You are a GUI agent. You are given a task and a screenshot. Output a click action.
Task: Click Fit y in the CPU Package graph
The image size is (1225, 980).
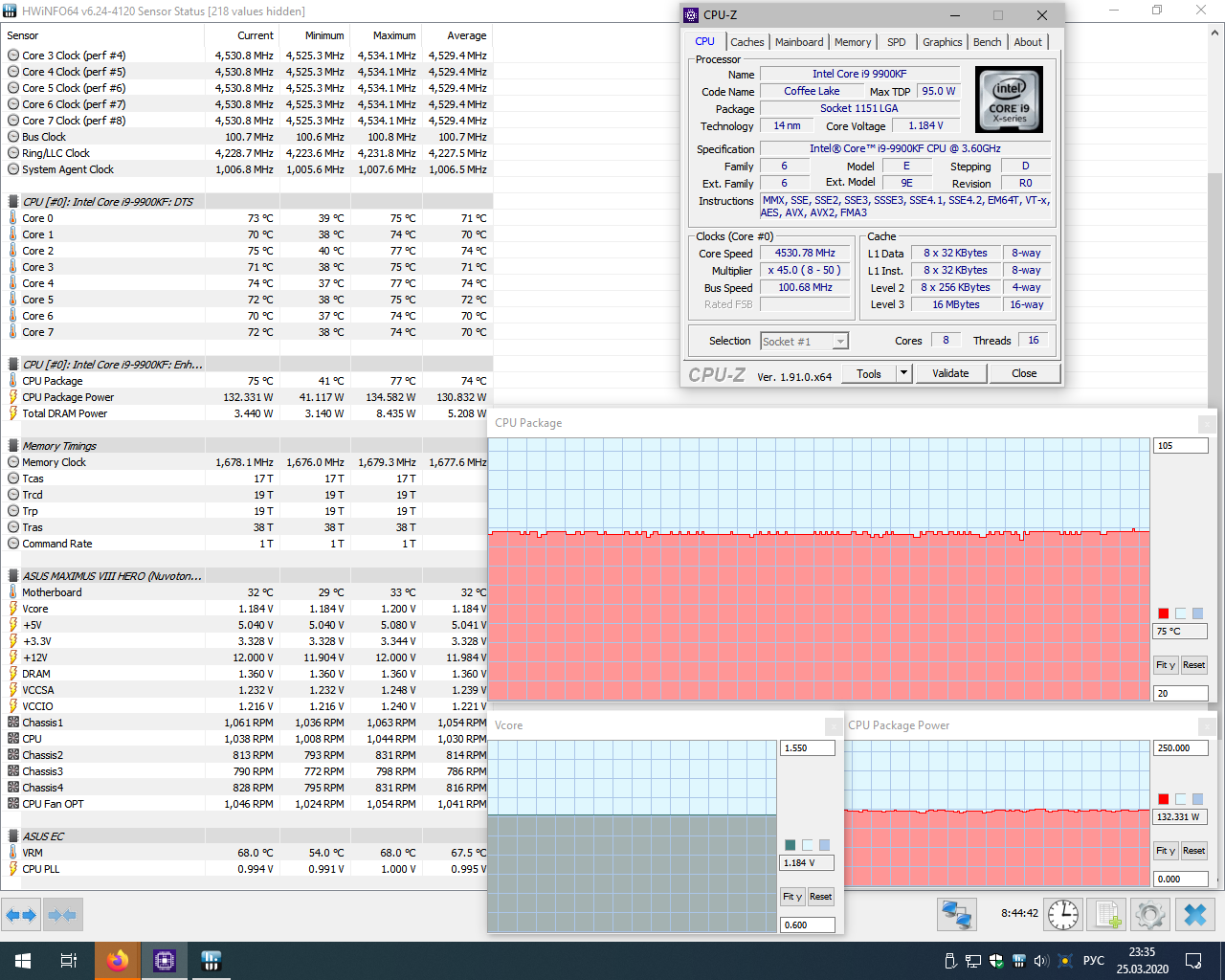click(1166, 665)
